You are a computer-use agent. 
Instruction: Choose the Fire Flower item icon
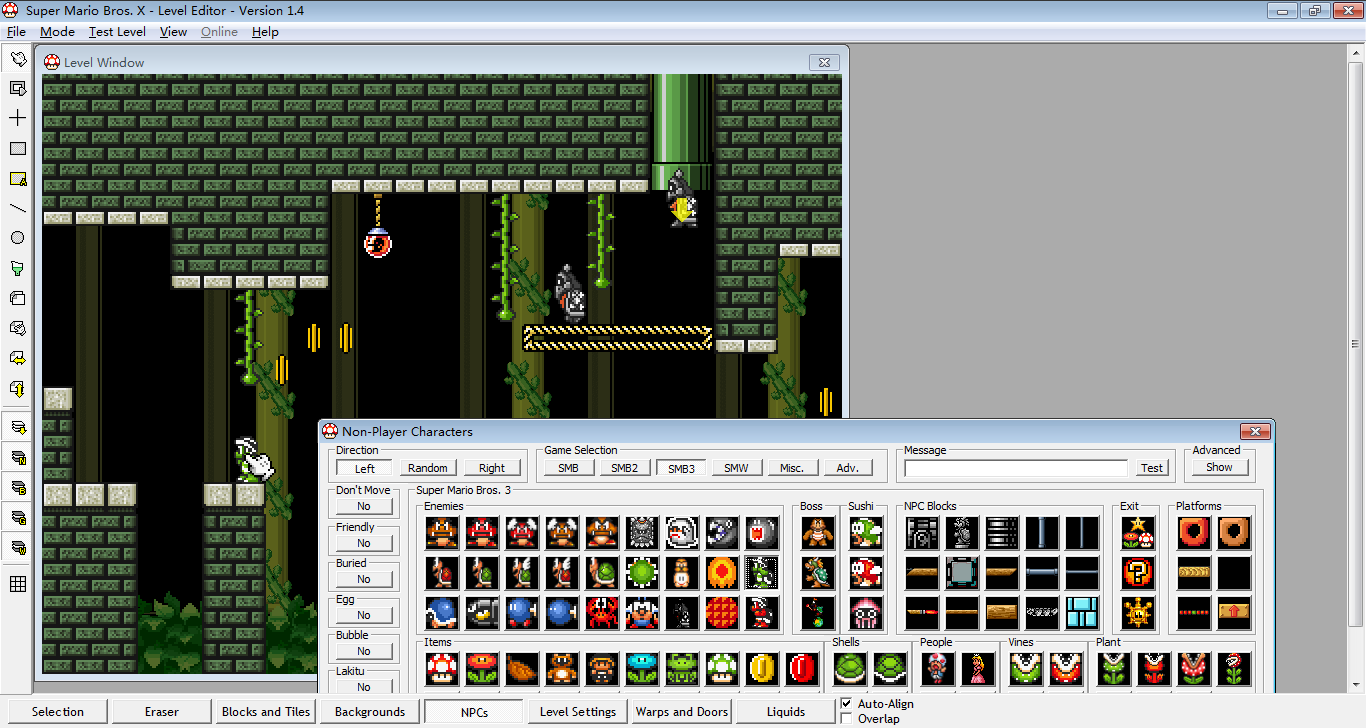pyautogui.click(x=482, y=669)
